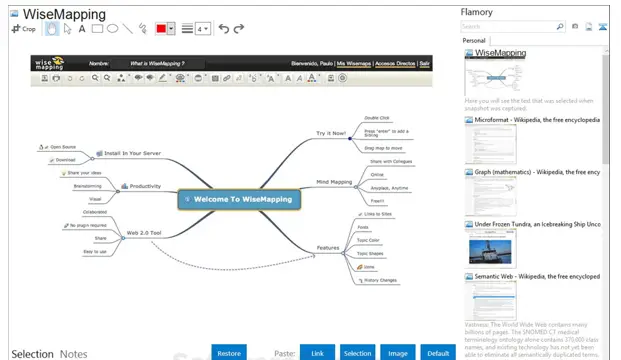Select the arrow pointer tool
The width and height of the screenshot is (621, 360).
click(67, 29)
